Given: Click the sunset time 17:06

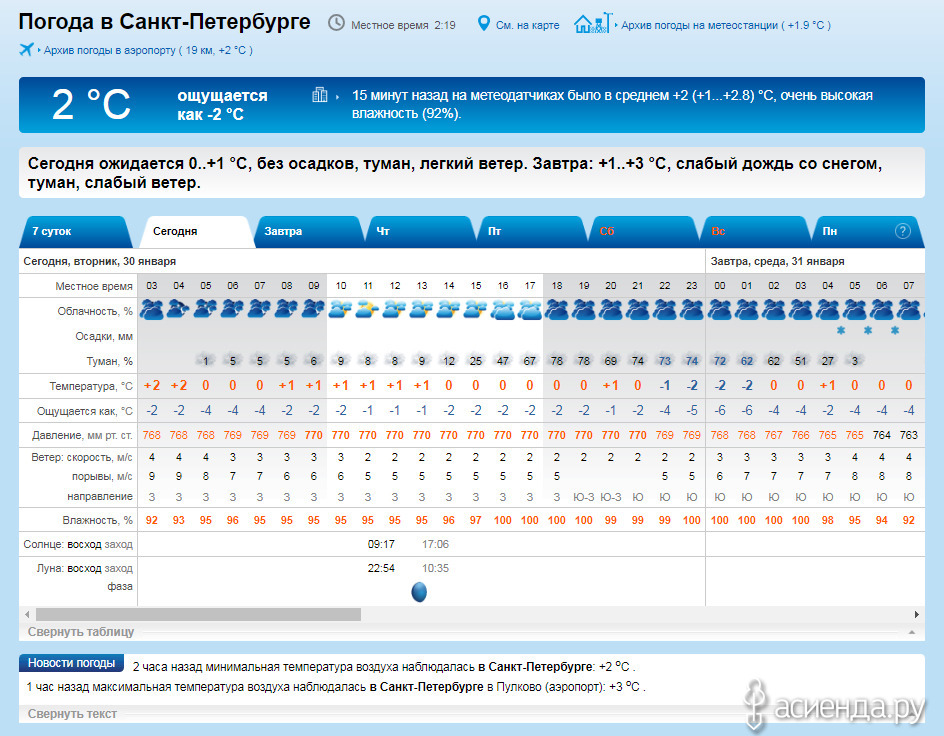Looking at the screenshot, I should coord(435,545).
